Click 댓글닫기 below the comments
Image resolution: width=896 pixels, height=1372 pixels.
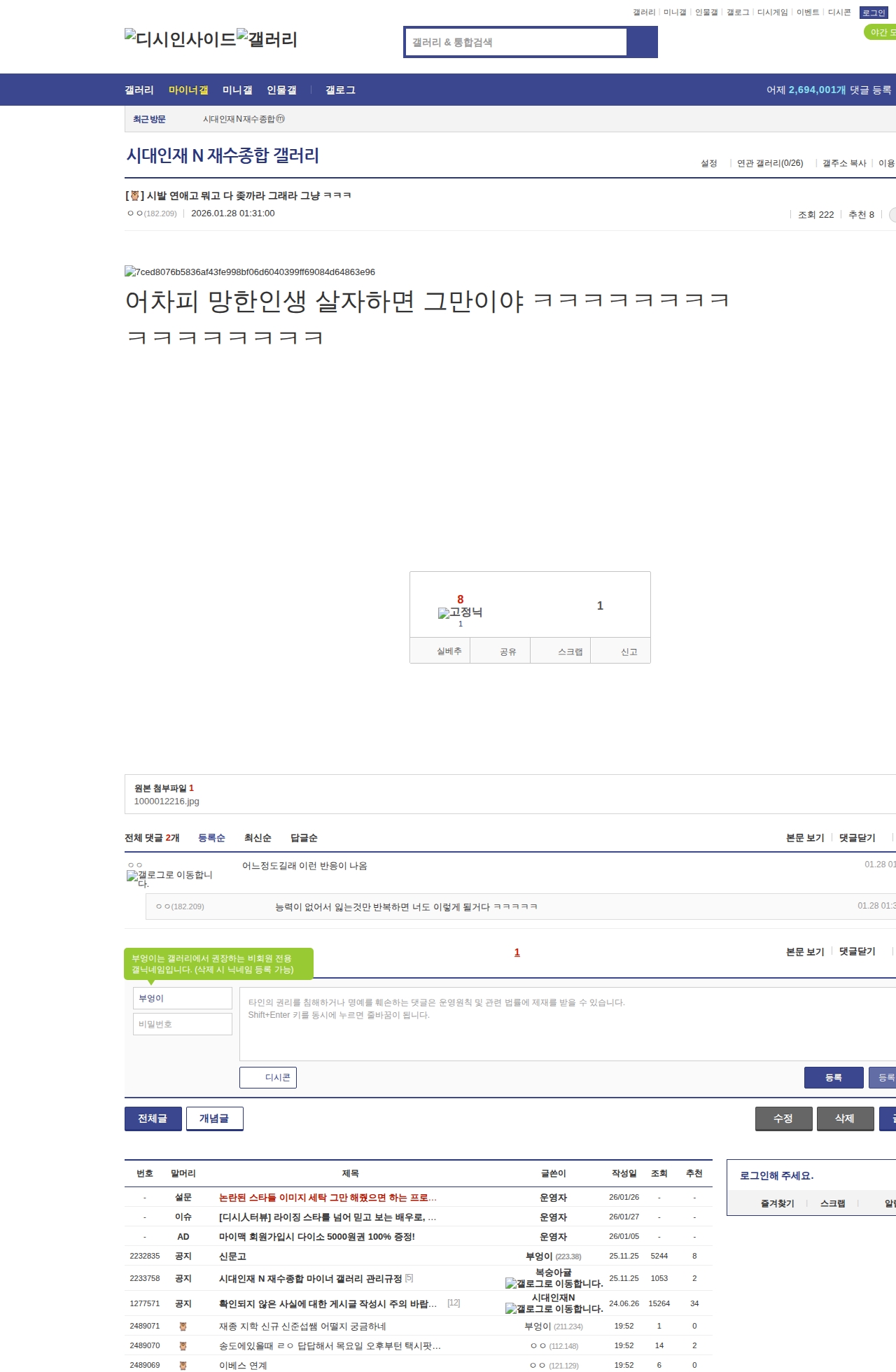[x=857, y=952]
